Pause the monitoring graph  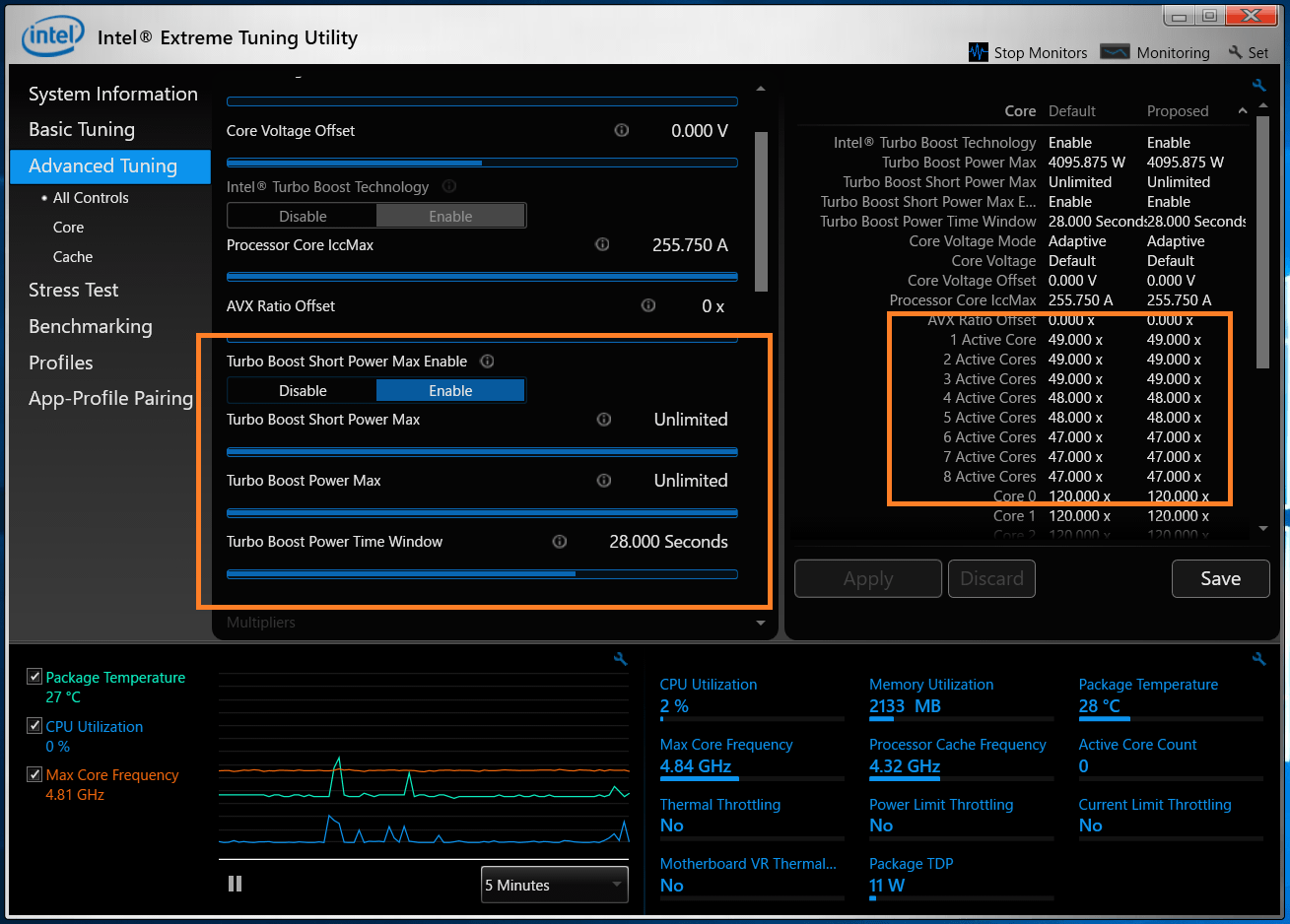click(235, 884)
